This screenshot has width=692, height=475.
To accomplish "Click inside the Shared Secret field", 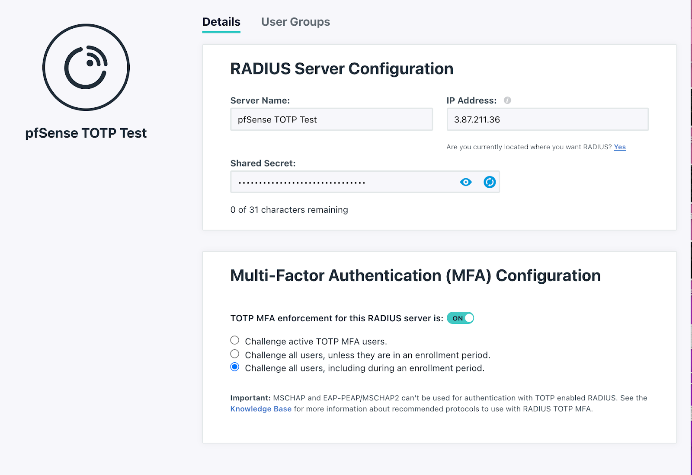I will pyautogui.click(x=340, y=182).
